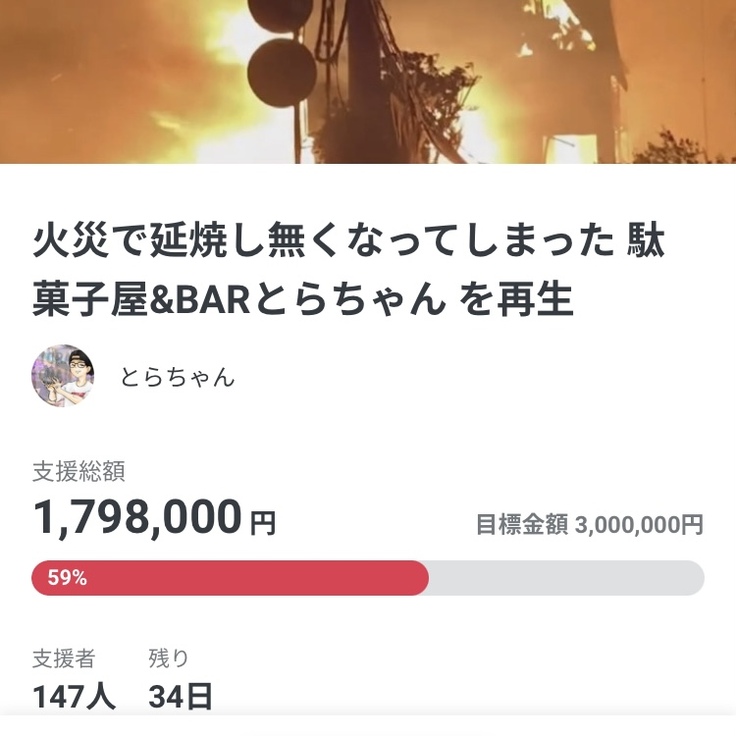736x736 pixels.
Task: Click the grey unfilled progress bar portion
Action: point(566,578)
